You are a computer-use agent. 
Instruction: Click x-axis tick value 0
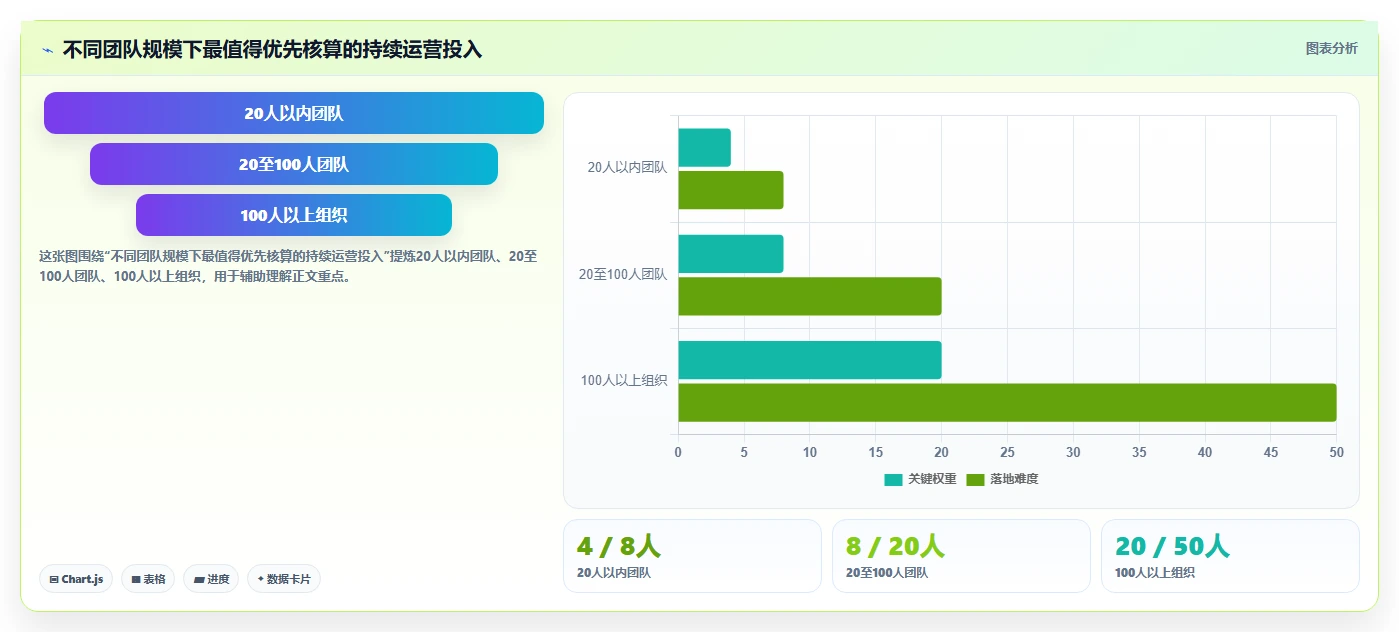(678, 452)
